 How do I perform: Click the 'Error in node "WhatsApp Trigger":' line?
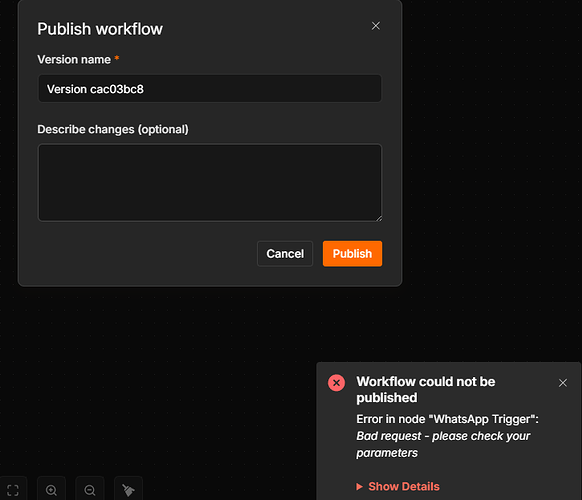coord(447,419)
